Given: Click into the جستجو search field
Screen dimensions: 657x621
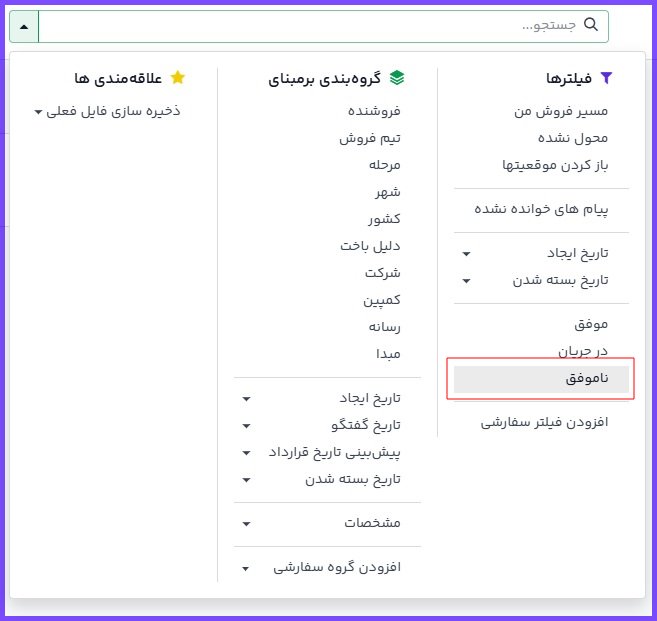Looking at the screenshot, I should point(300,25).
